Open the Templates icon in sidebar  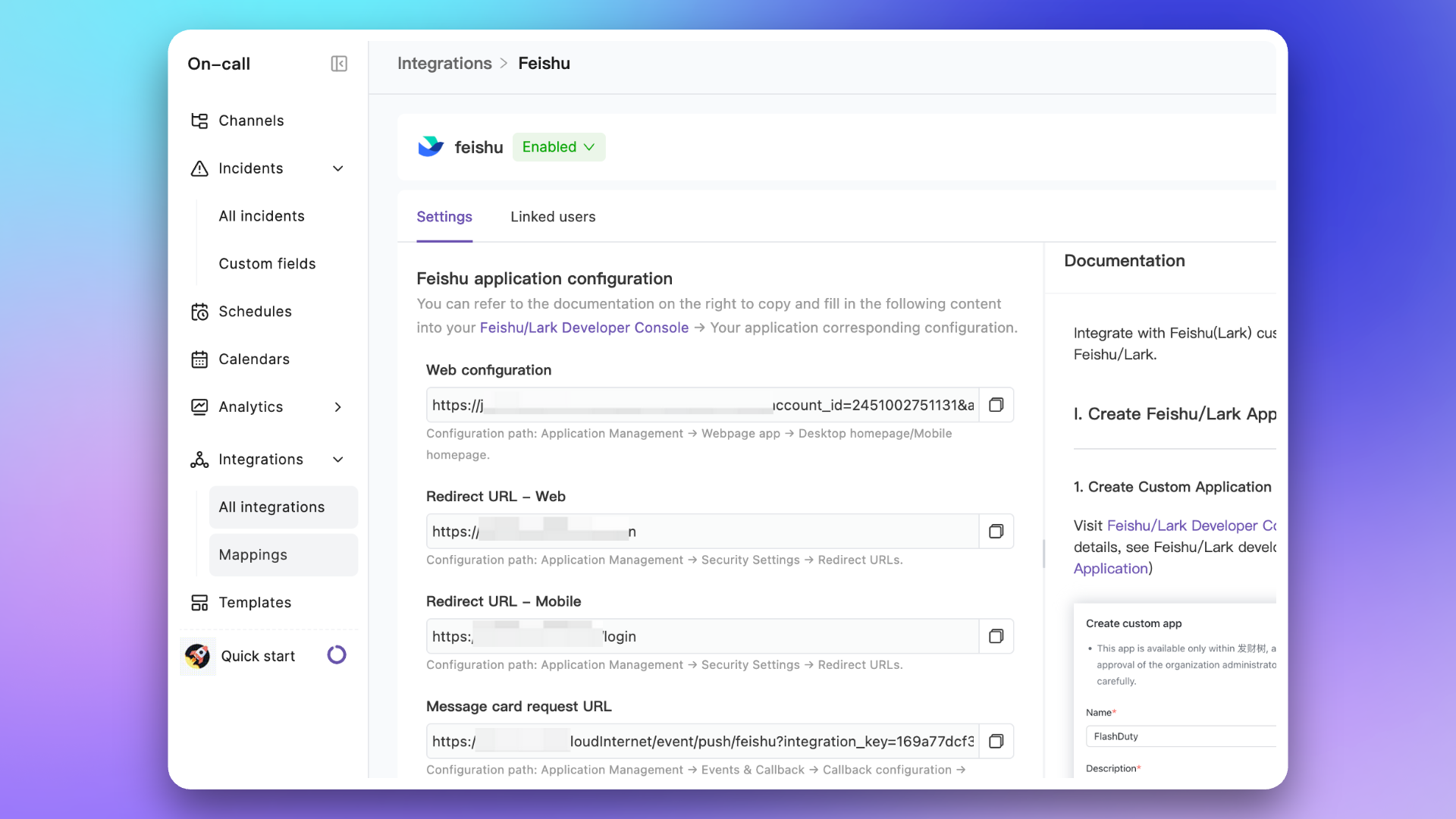(199, 603)
